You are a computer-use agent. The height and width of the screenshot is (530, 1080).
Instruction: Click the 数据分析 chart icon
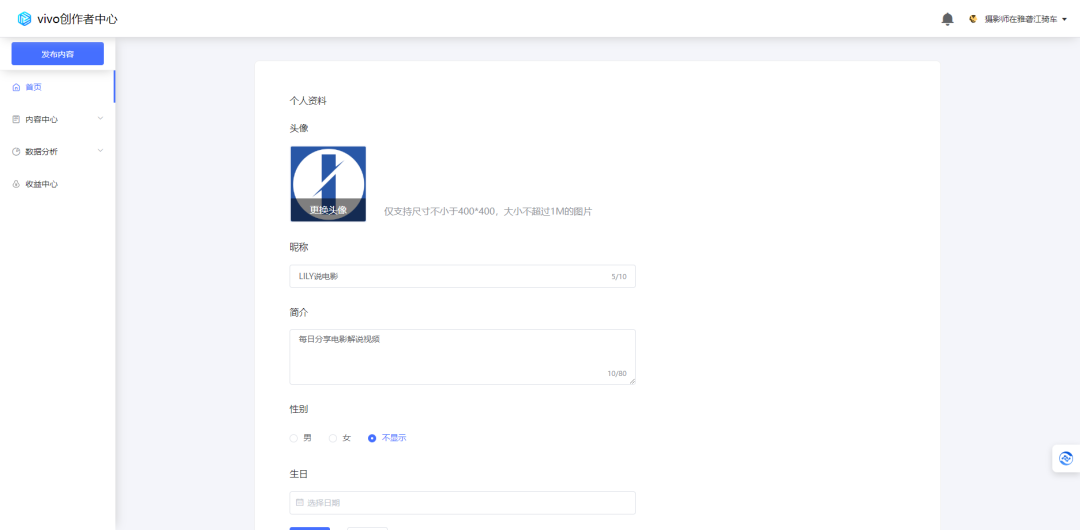coord(17,152)
